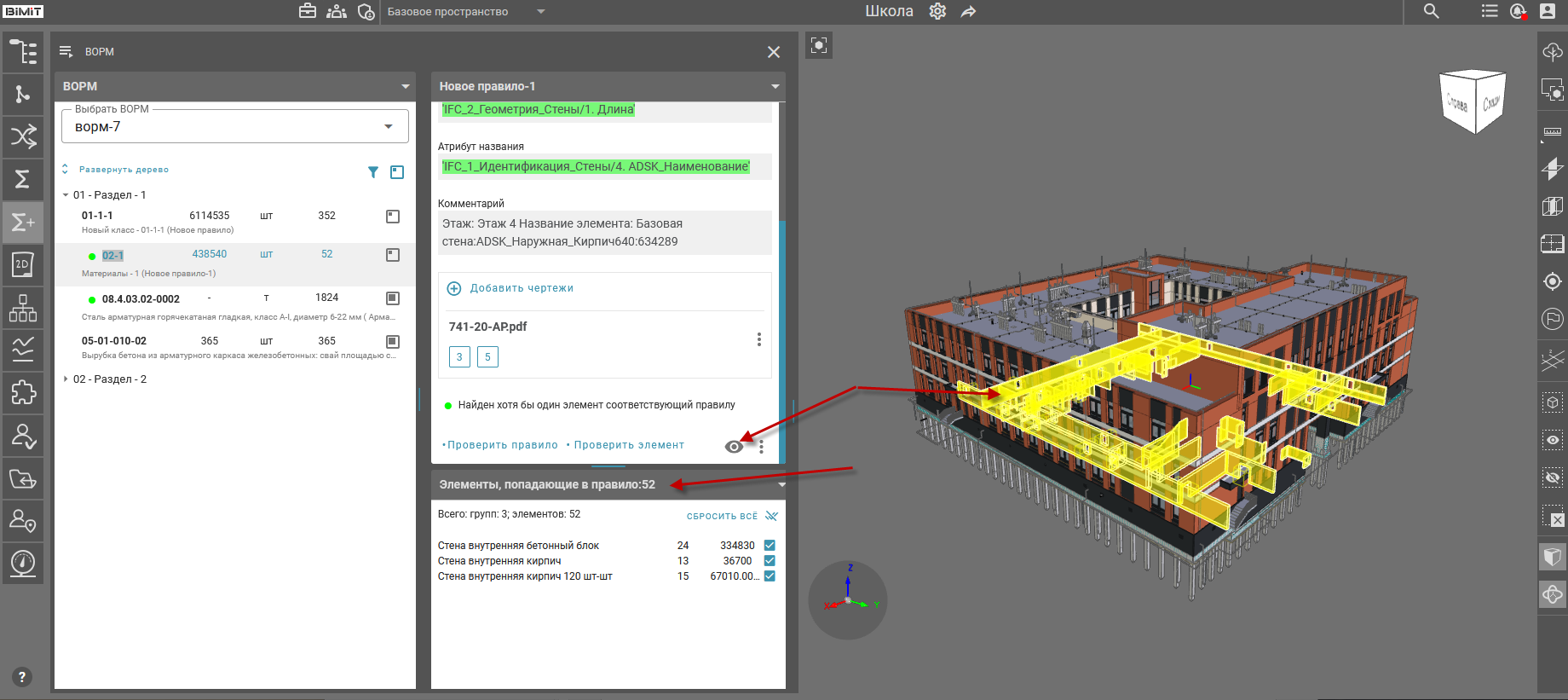The image size is (1568, 700).
Task: Click the view orientation cube
Action: click(1473, 101)
